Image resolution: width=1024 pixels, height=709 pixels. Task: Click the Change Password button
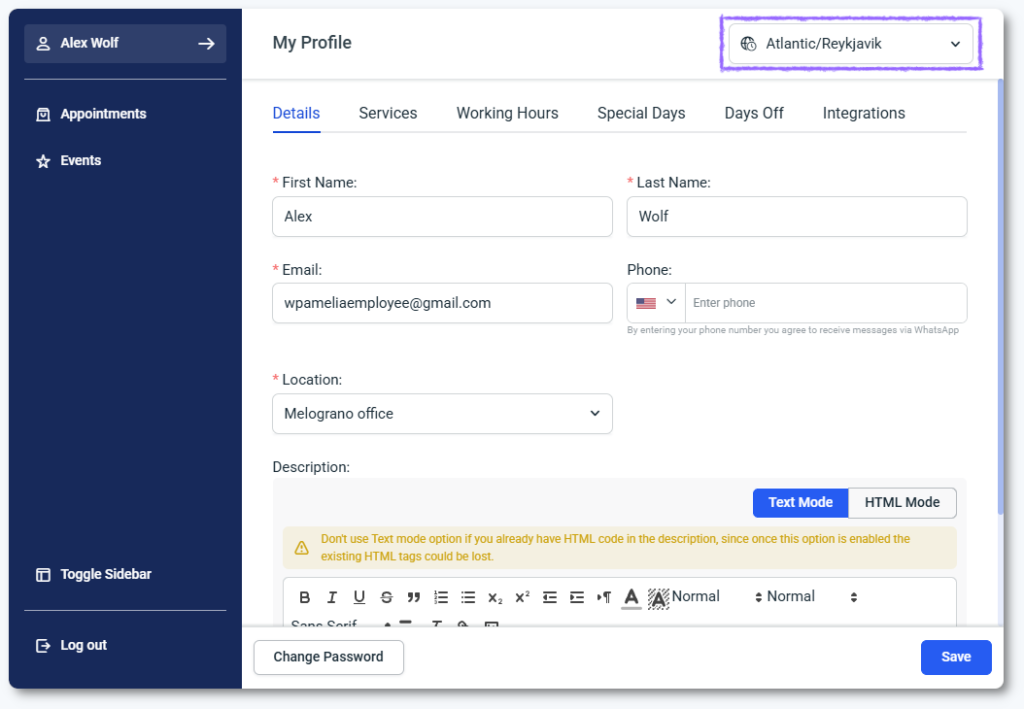tap(328, 657)
